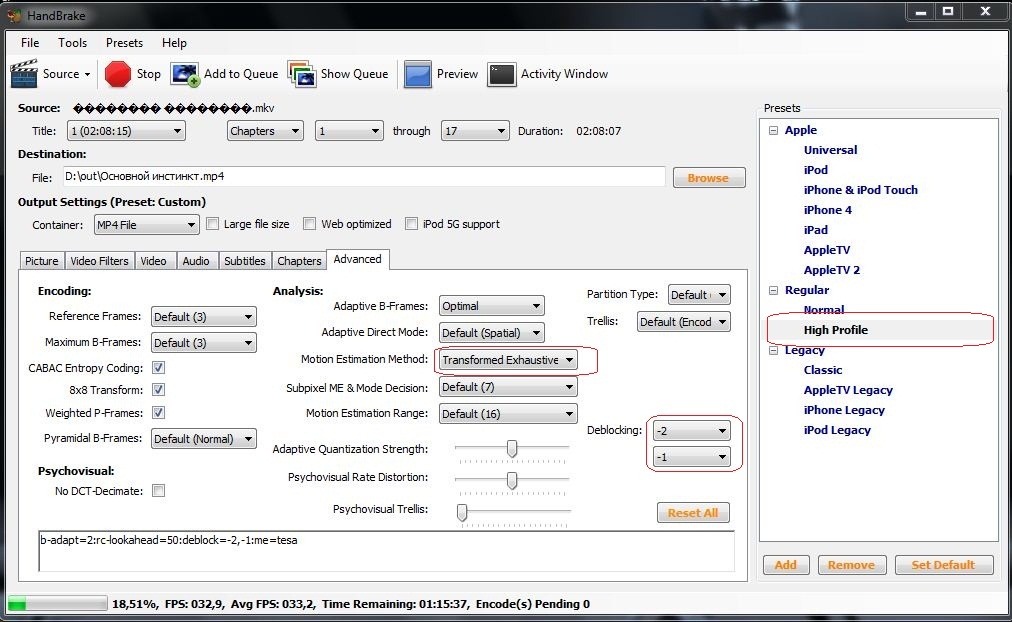This screenshot has height=622, width=1012.
Task: Open the Trellis dropdown
Action: point(683,321)
